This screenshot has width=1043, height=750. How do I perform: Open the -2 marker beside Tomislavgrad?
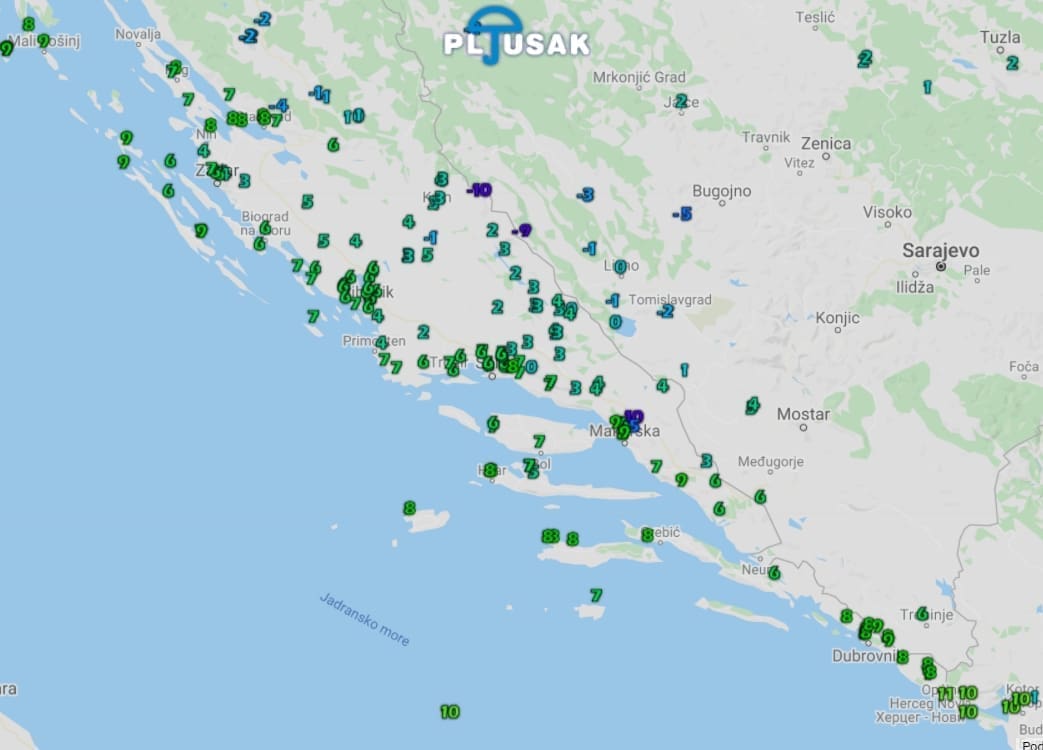pos(665,311)
